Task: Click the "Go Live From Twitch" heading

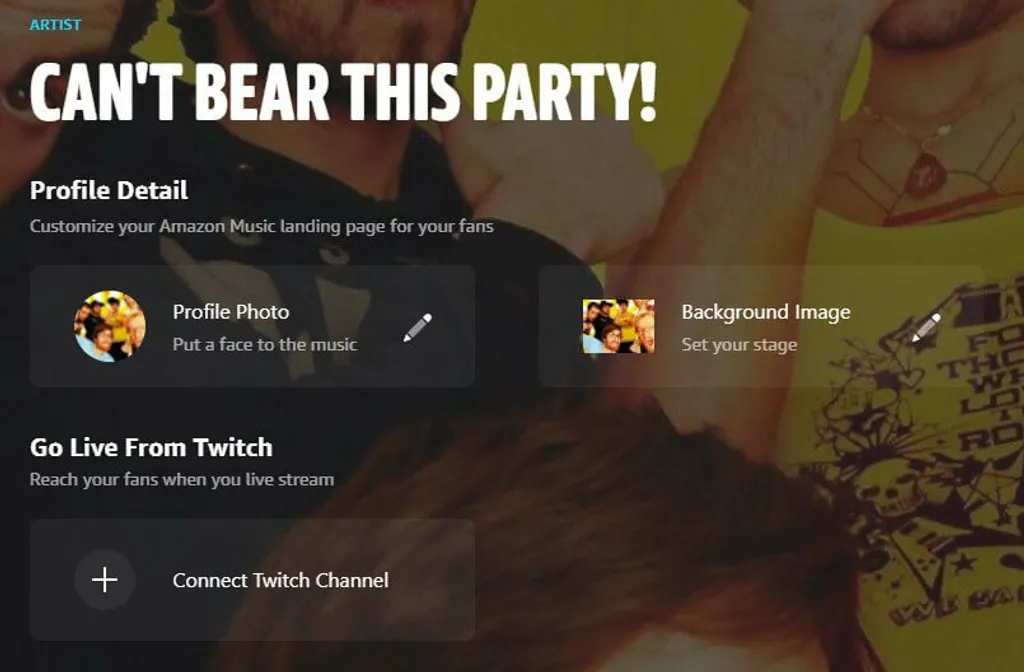Action: [151, 447]
